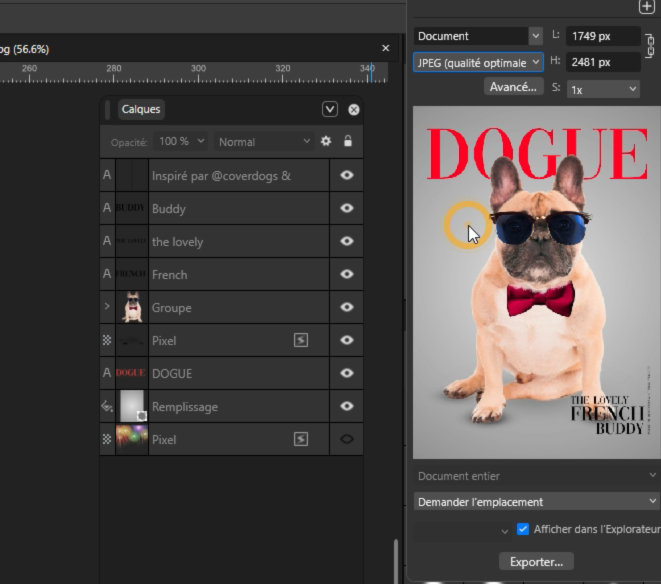
Task: Click the text type icon of Buddy layer
Action: click(107, 208)
